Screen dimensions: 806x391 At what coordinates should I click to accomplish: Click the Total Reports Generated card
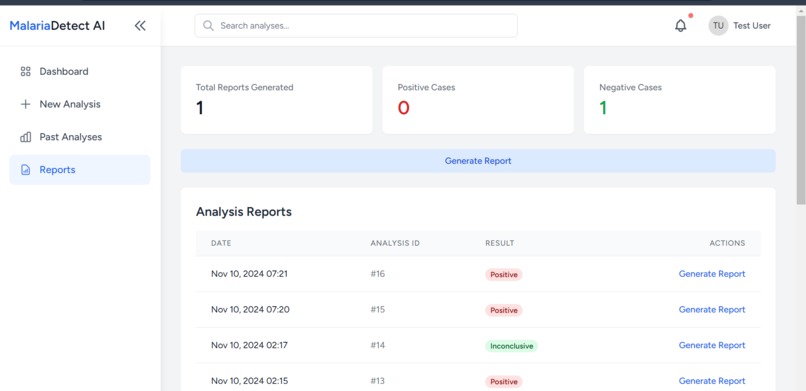[x=277, y=100]
